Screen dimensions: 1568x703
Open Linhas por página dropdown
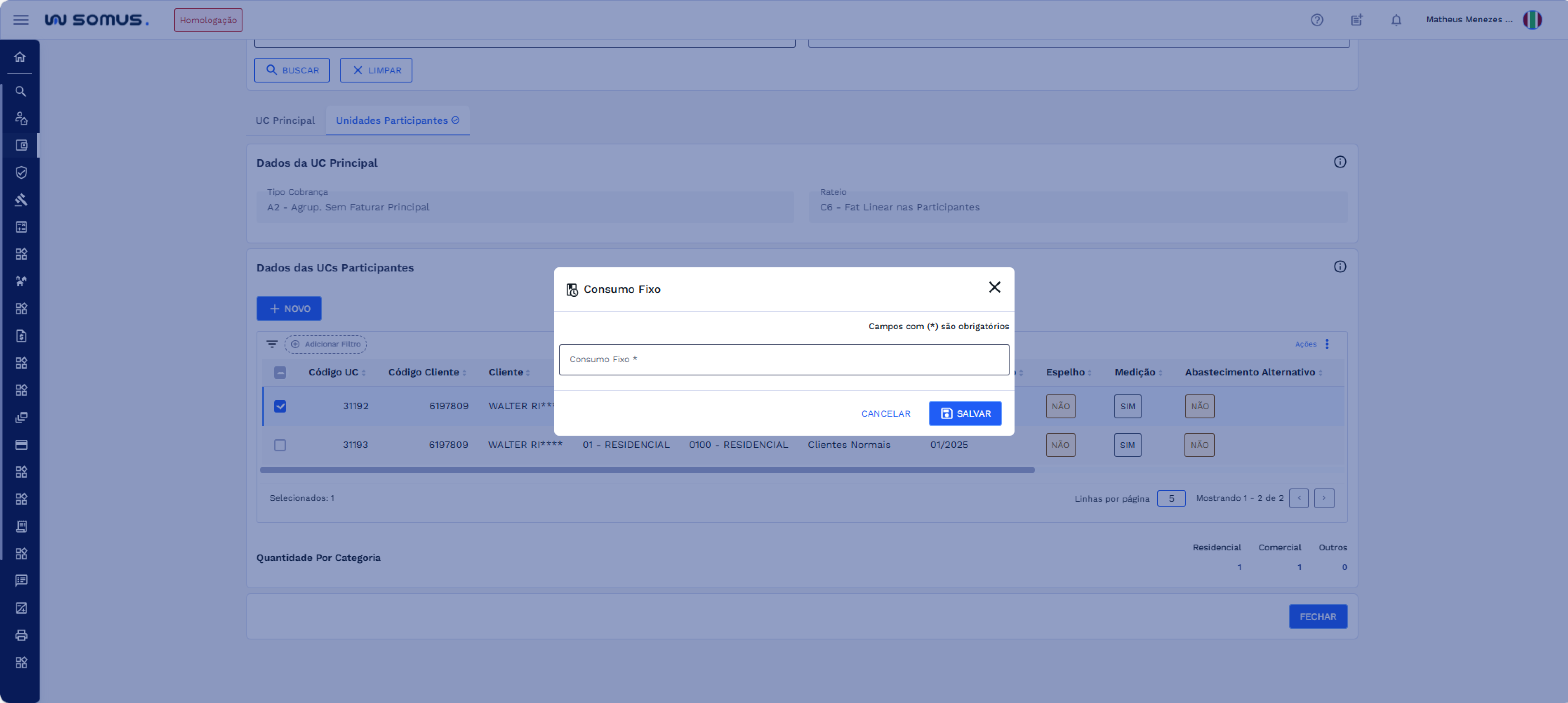pyautogui.click(x=1170, y=498)
